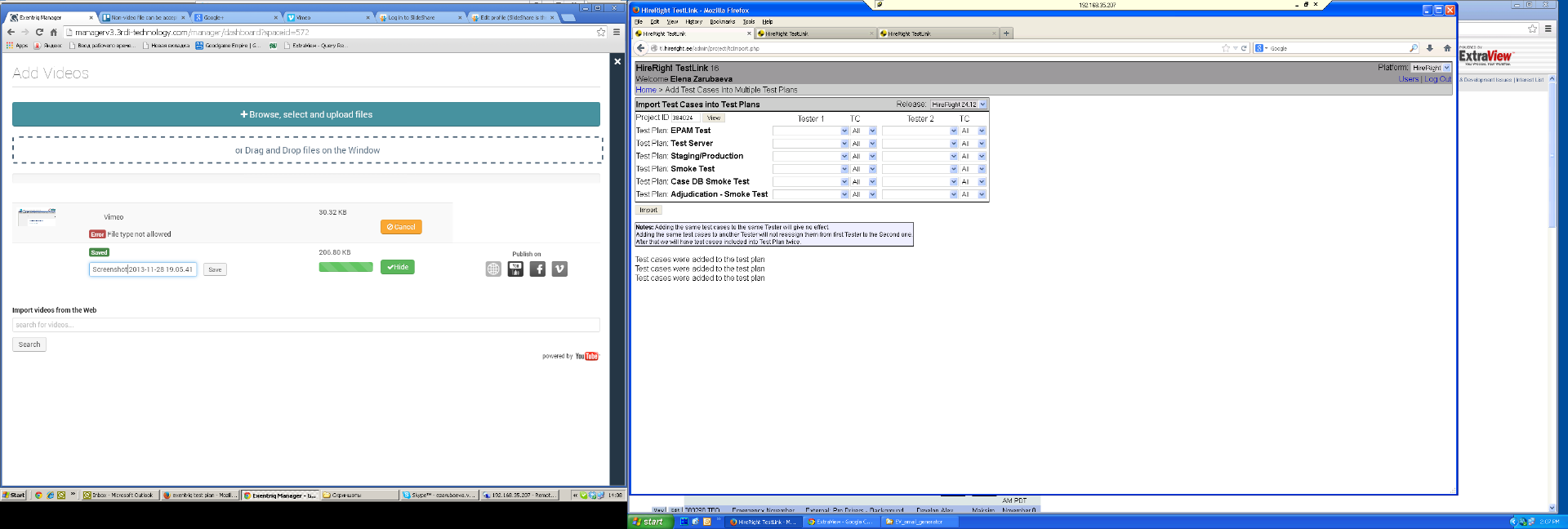Click the Firefox downloads arrow icon
This screenshot has height=529, width=1568.
[1429, 48]
